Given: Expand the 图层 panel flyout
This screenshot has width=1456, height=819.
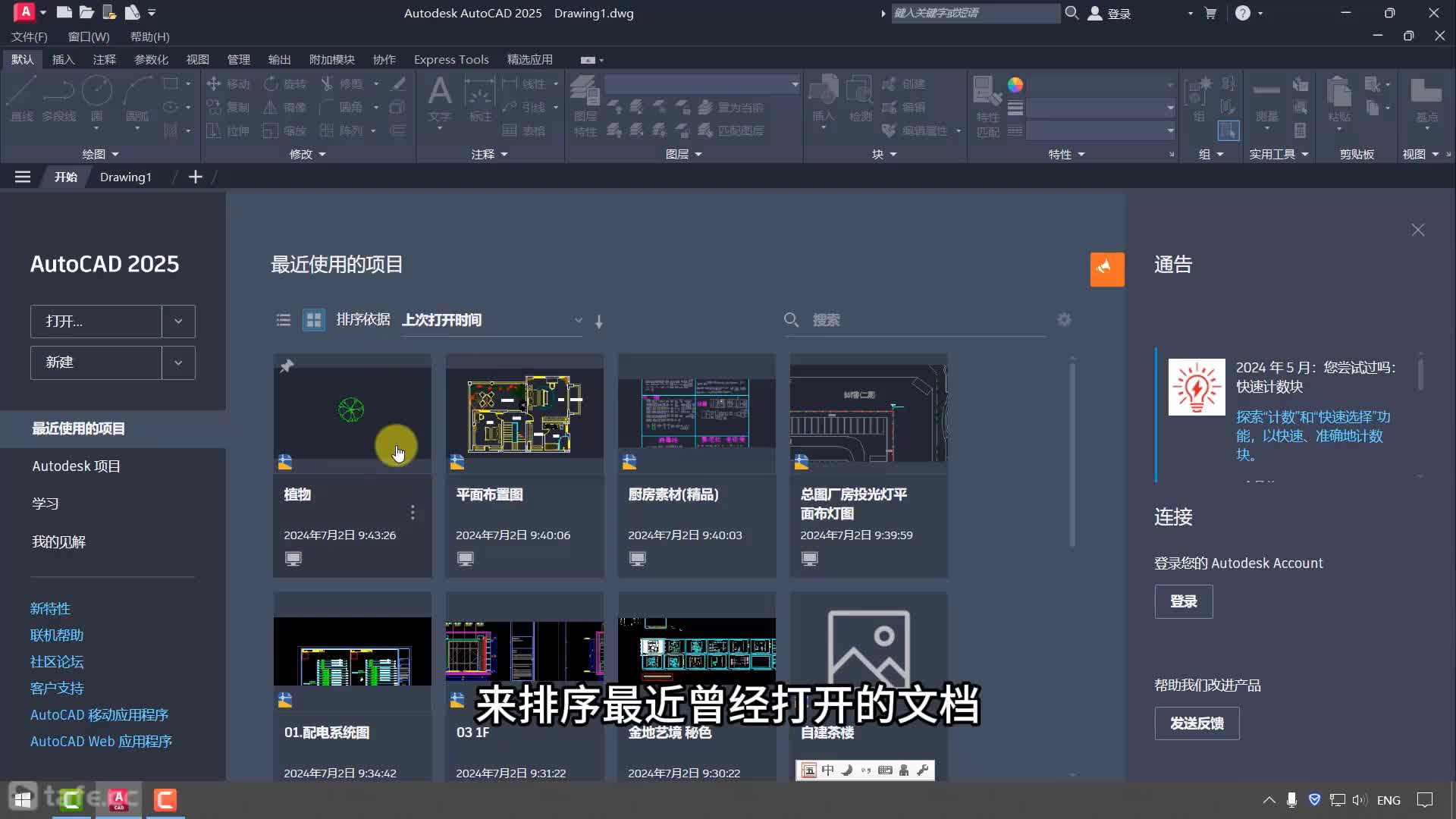Looking at the screenshot, I should point(683,154).
